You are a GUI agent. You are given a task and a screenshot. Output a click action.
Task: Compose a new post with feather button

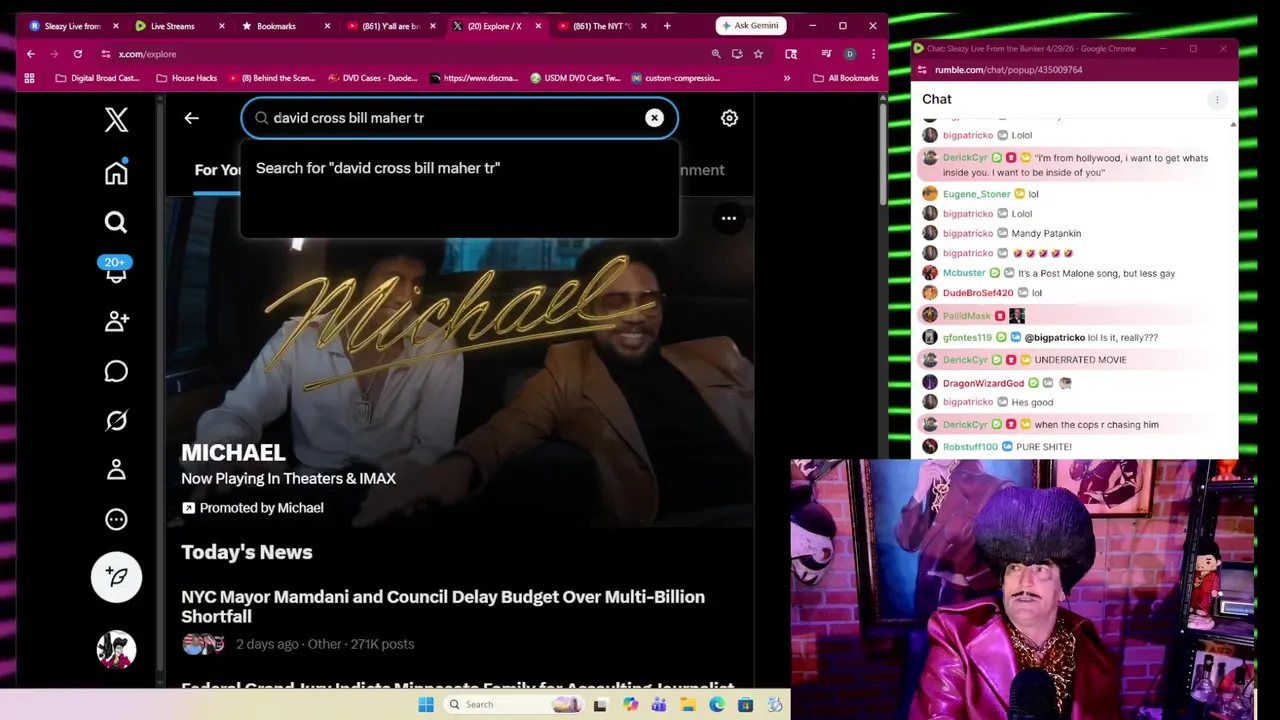pyautogui.click(x=116, y=577)
